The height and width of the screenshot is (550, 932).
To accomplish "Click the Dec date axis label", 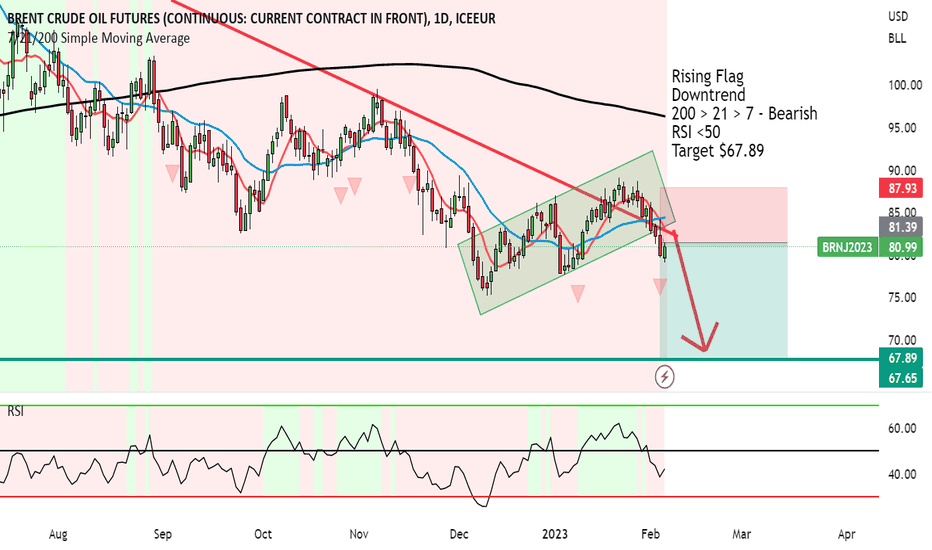I will pyautogui.click(x=458, y=534).
